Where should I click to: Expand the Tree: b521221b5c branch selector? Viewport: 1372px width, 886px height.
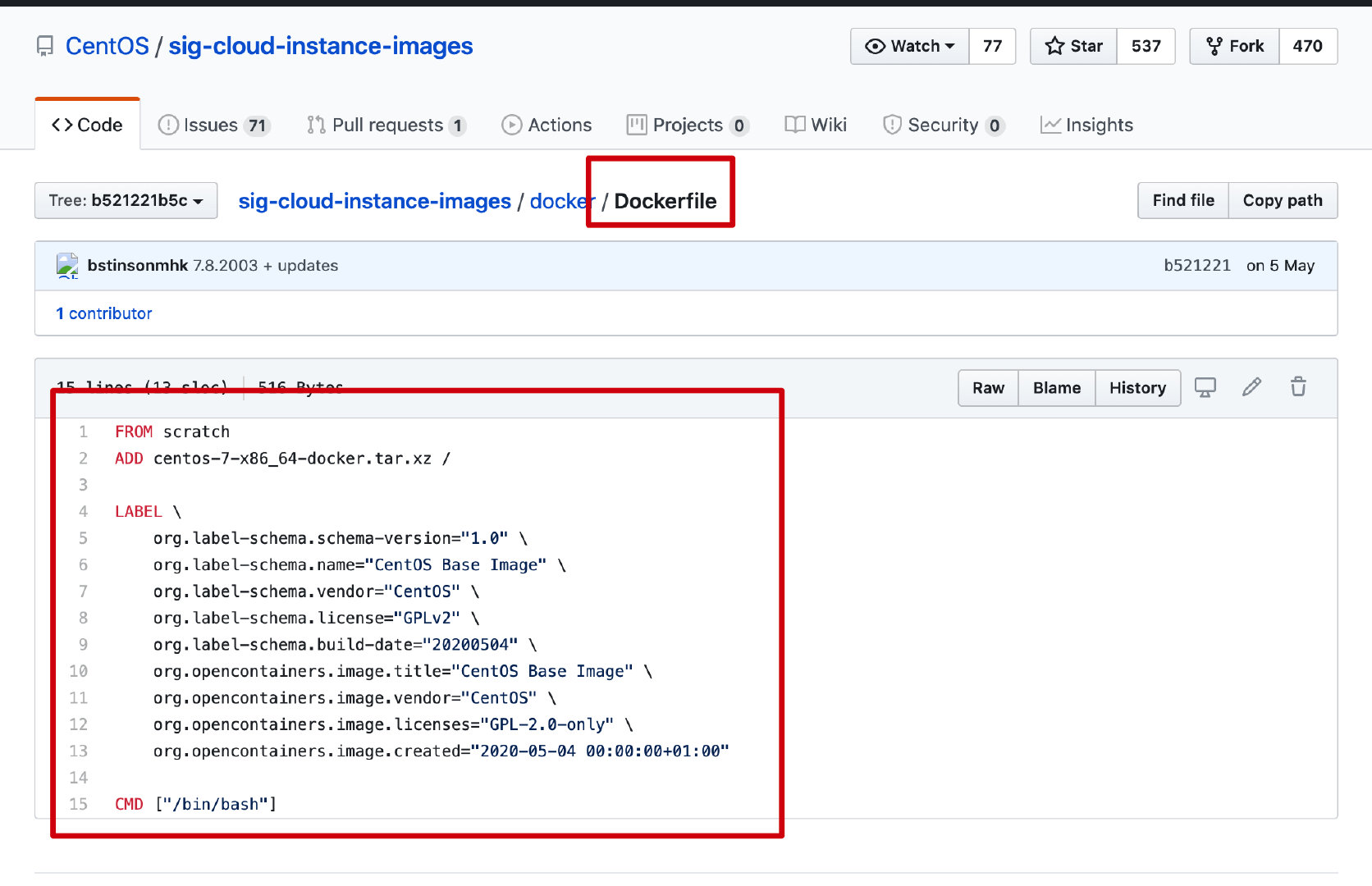(x=126, y=201)
